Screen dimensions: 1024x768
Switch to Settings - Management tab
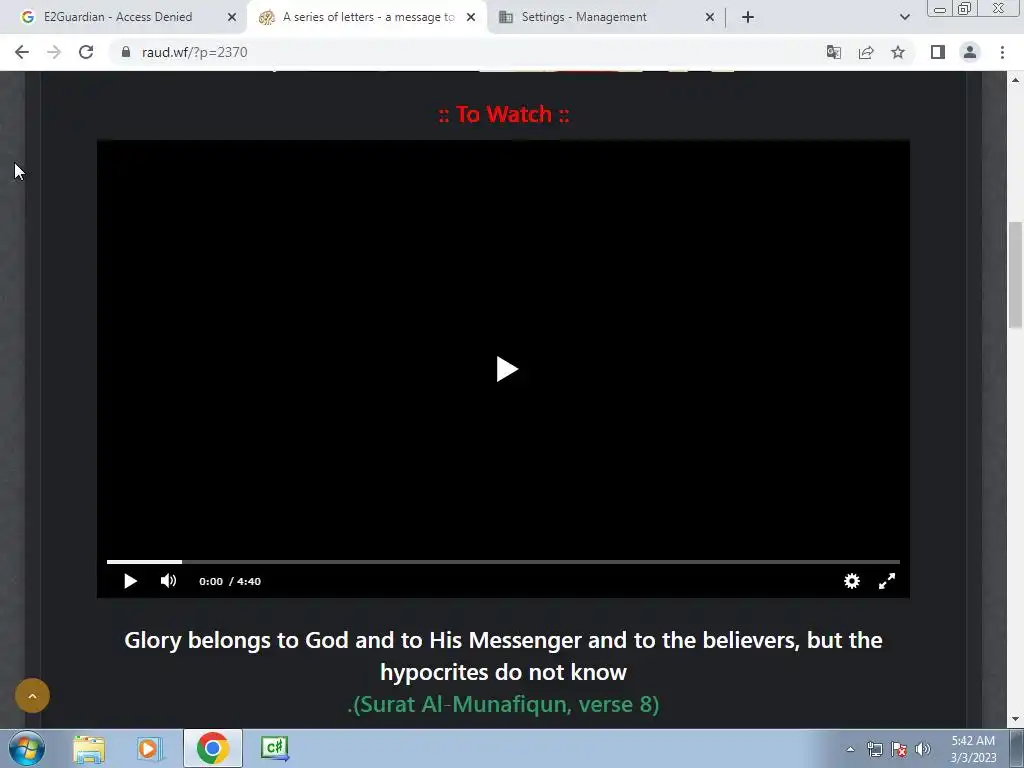[x=607, y=17]
